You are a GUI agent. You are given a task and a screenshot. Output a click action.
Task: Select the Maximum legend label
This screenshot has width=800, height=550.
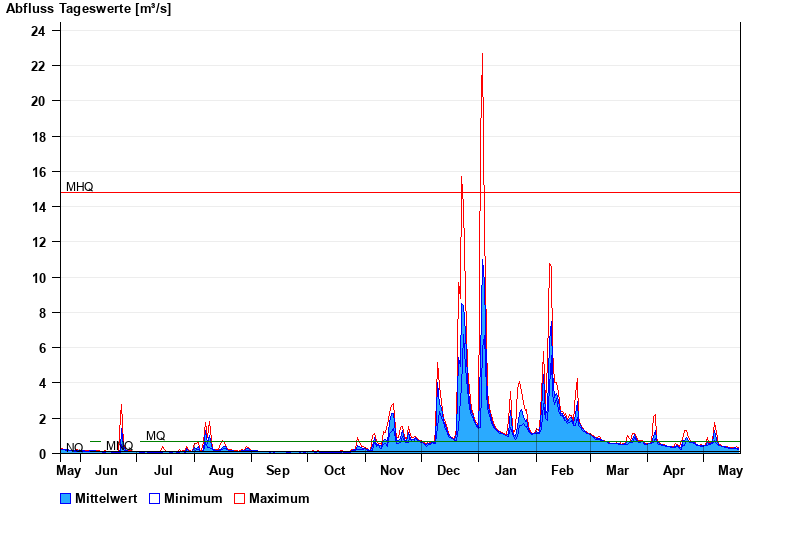[279, 498]
